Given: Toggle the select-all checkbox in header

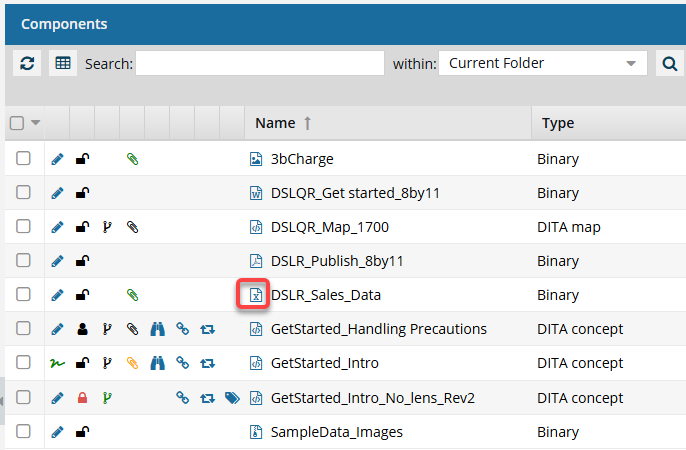Looking at the screenshot, I should [x=17, y=123].
